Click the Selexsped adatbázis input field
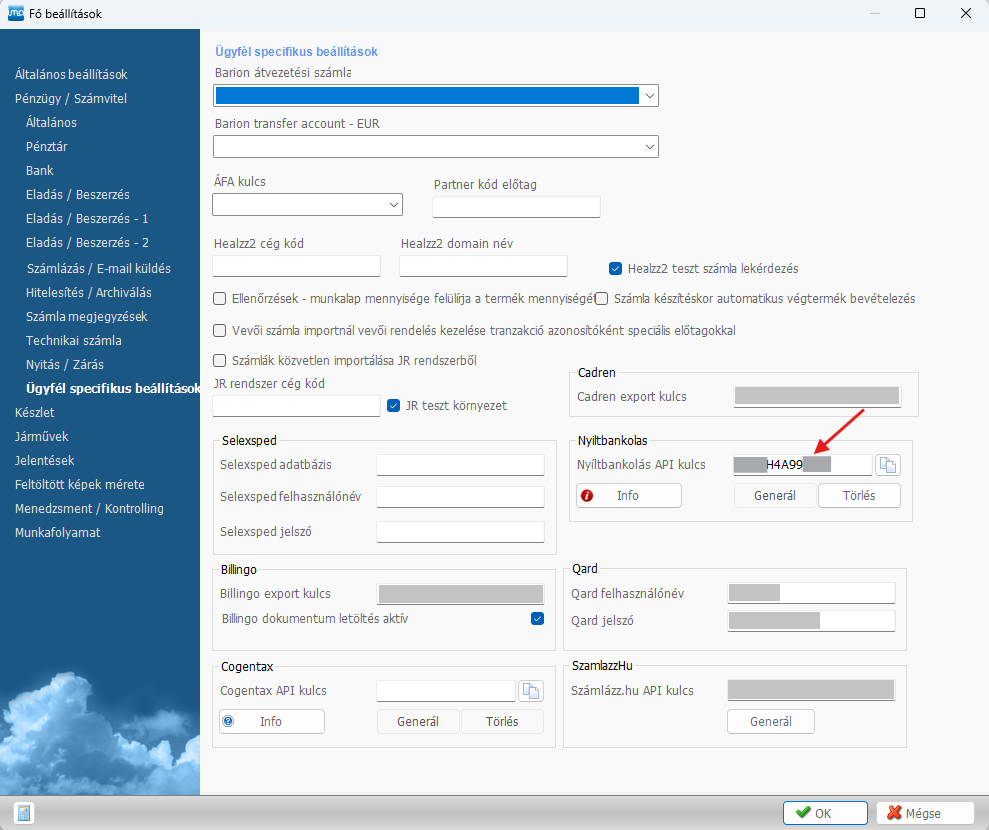 (460, 464)
